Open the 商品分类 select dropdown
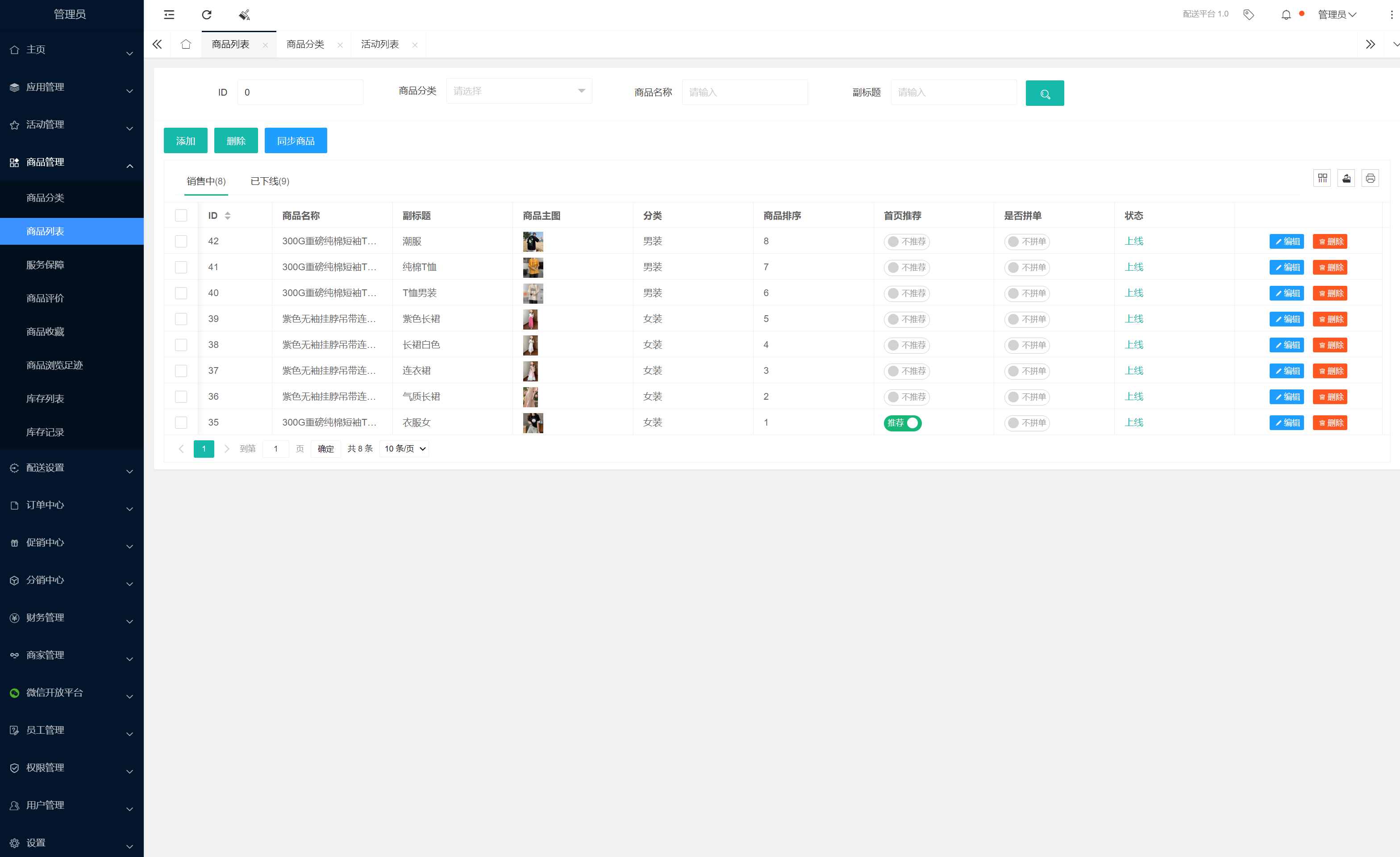The height and width of the screenshot is (857, 1400). 519,92
